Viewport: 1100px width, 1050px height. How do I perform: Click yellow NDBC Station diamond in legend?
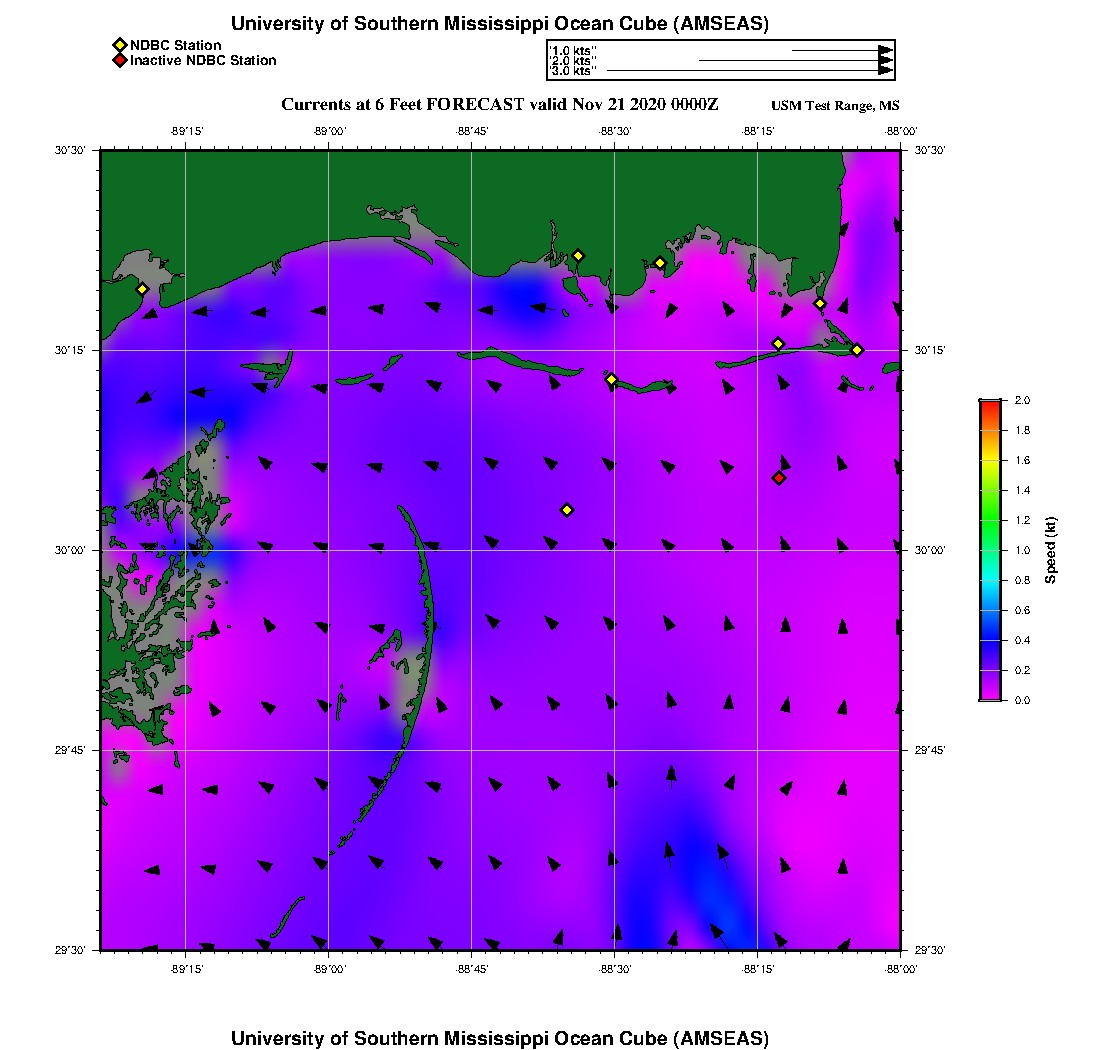coord(119,45)
